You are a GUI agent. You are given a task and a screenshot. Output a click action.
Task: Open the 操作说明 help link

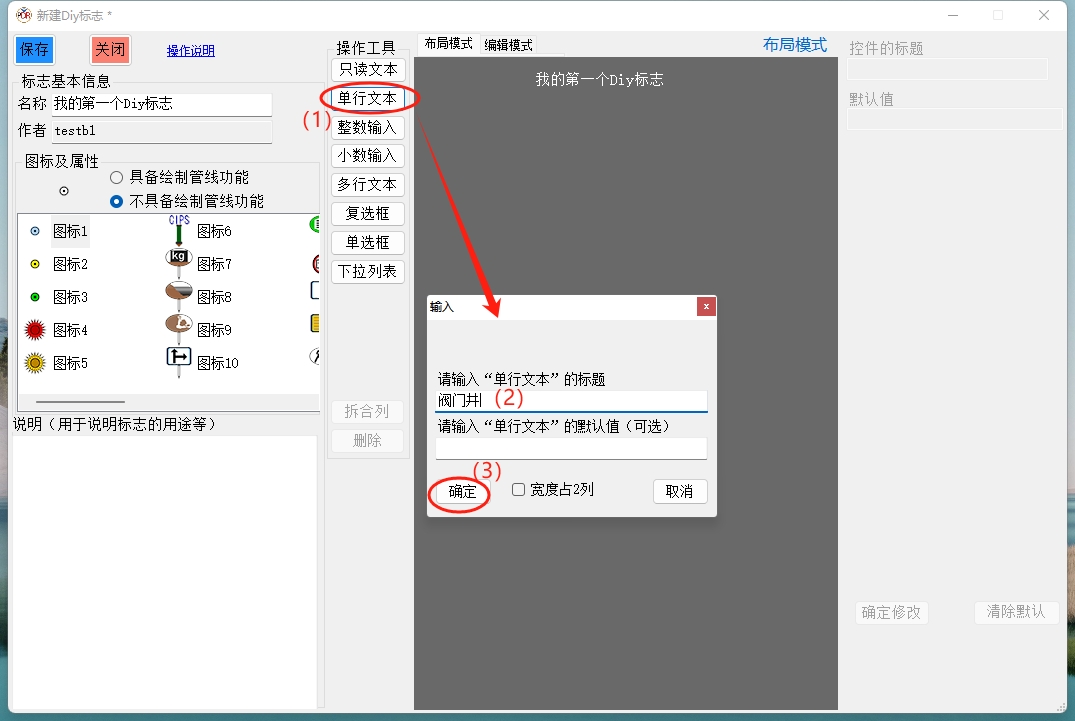click(190, 51)
